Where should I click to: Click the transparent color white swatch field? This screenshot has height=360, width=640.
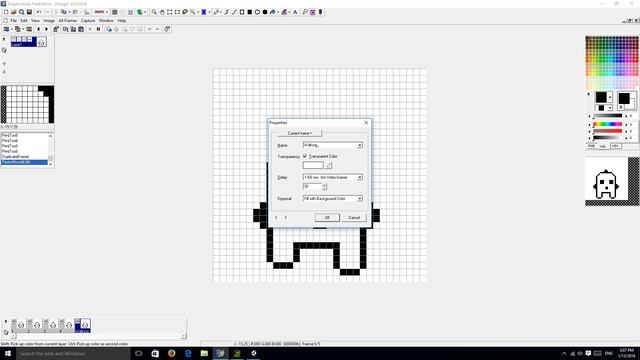tap(313, 165)
